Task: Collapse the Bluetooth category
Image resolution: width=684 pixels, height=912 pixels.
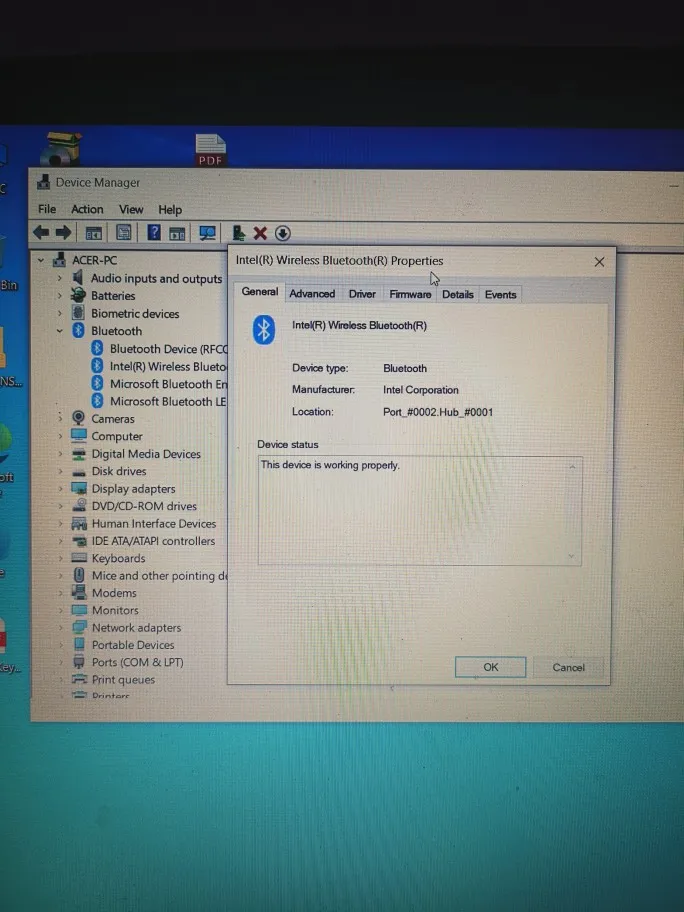Action: point(59,330)
